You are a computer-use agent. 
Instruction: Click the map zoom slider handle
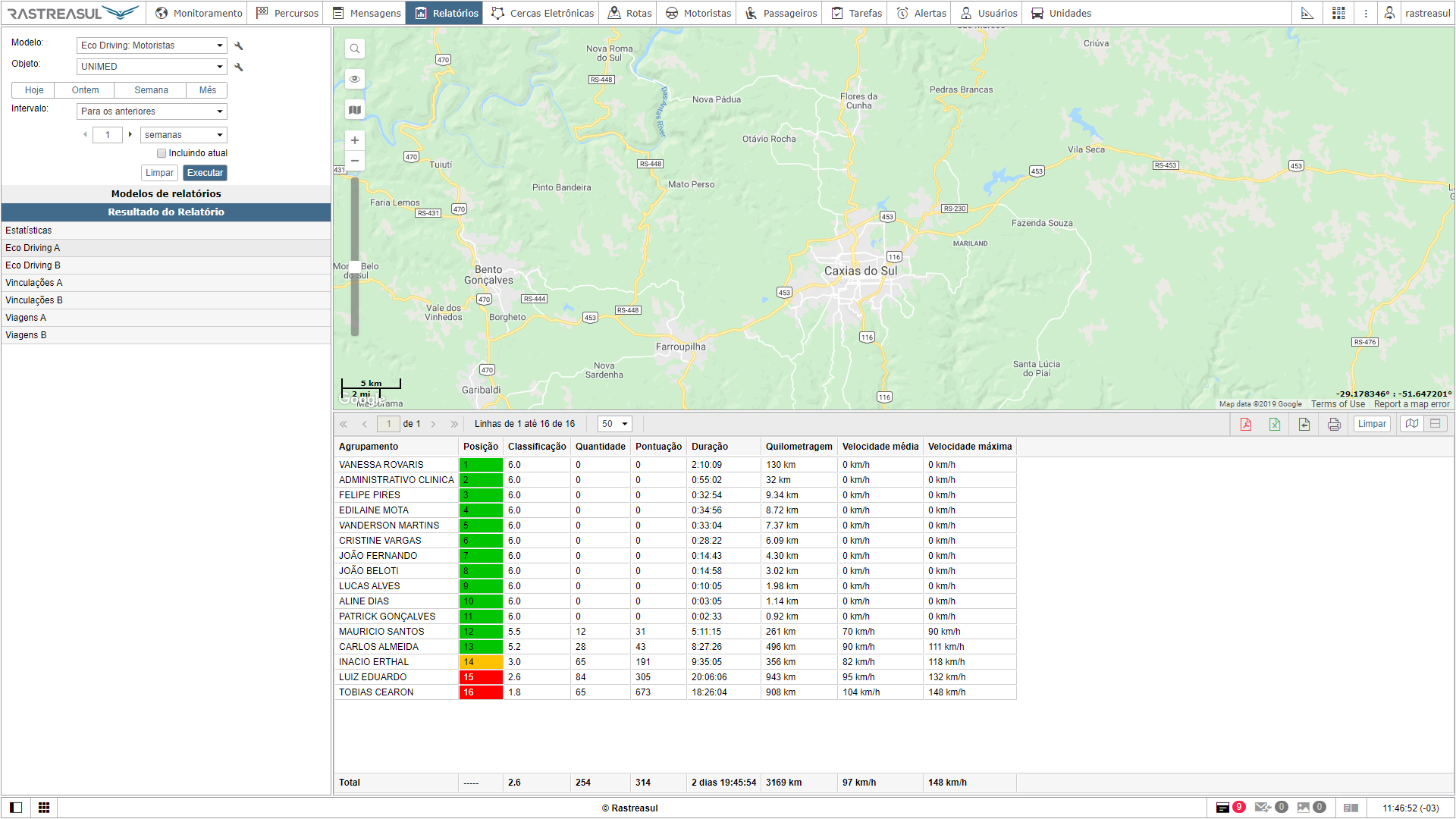pos(354,267)
